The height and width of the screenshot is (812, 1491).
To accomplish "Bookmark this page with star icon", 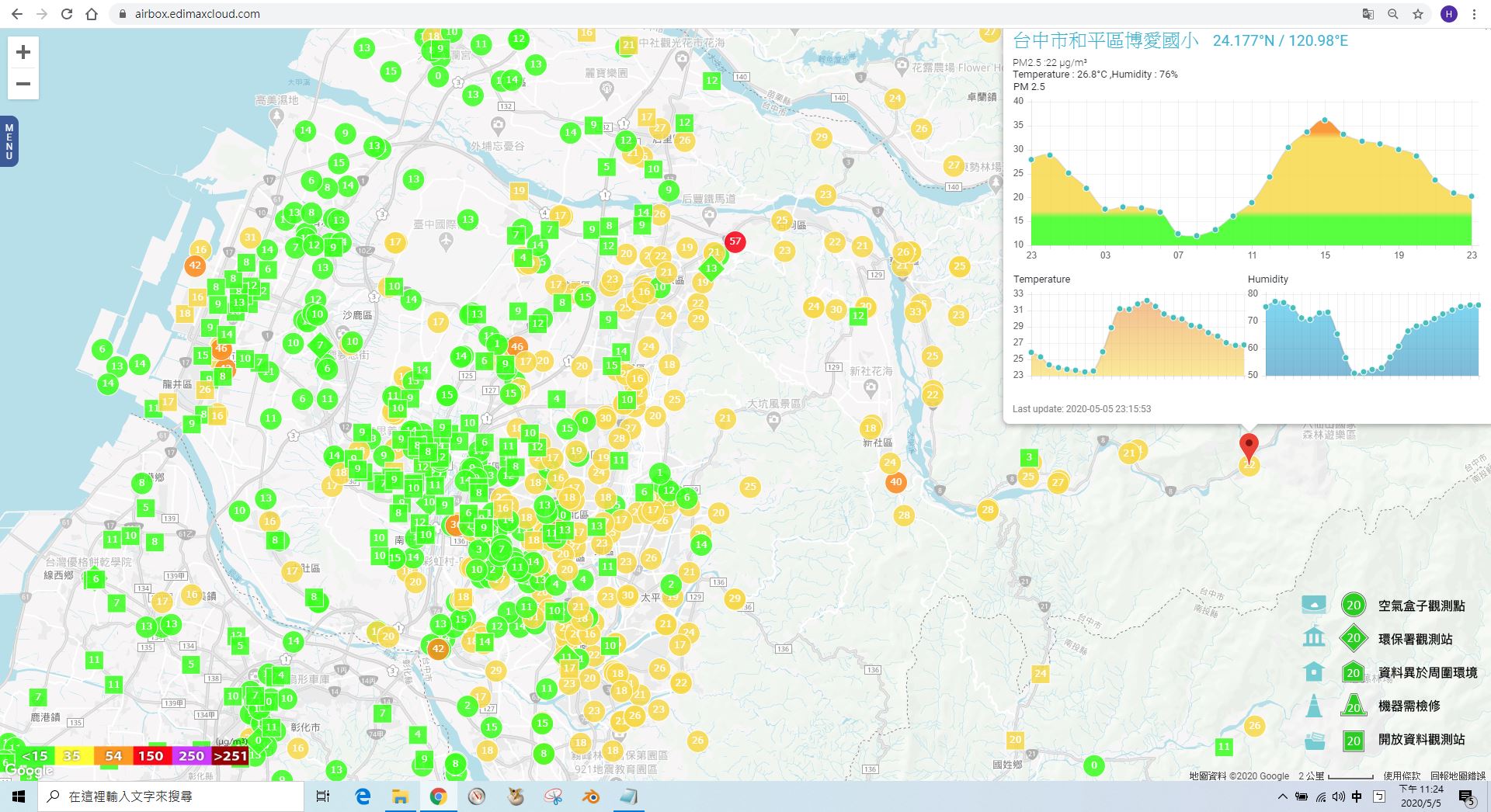I will (x=1418, y=14).
